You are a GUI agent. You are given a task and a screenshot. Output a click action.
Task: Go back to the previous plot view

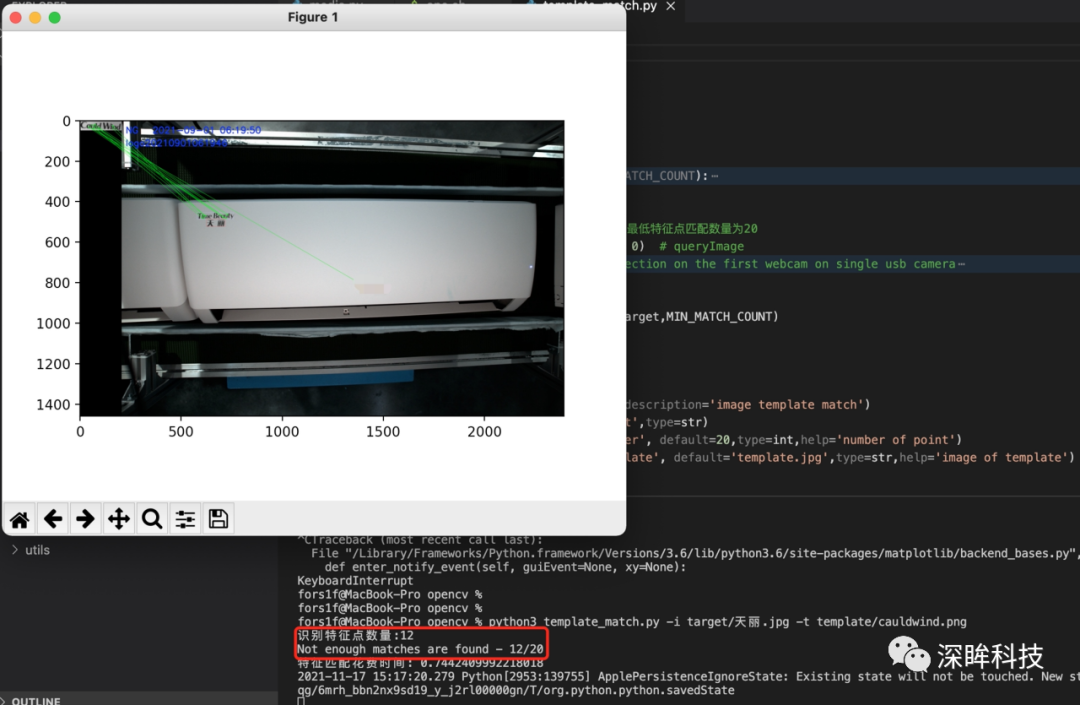pyautogui.click(x=52, y=519)
